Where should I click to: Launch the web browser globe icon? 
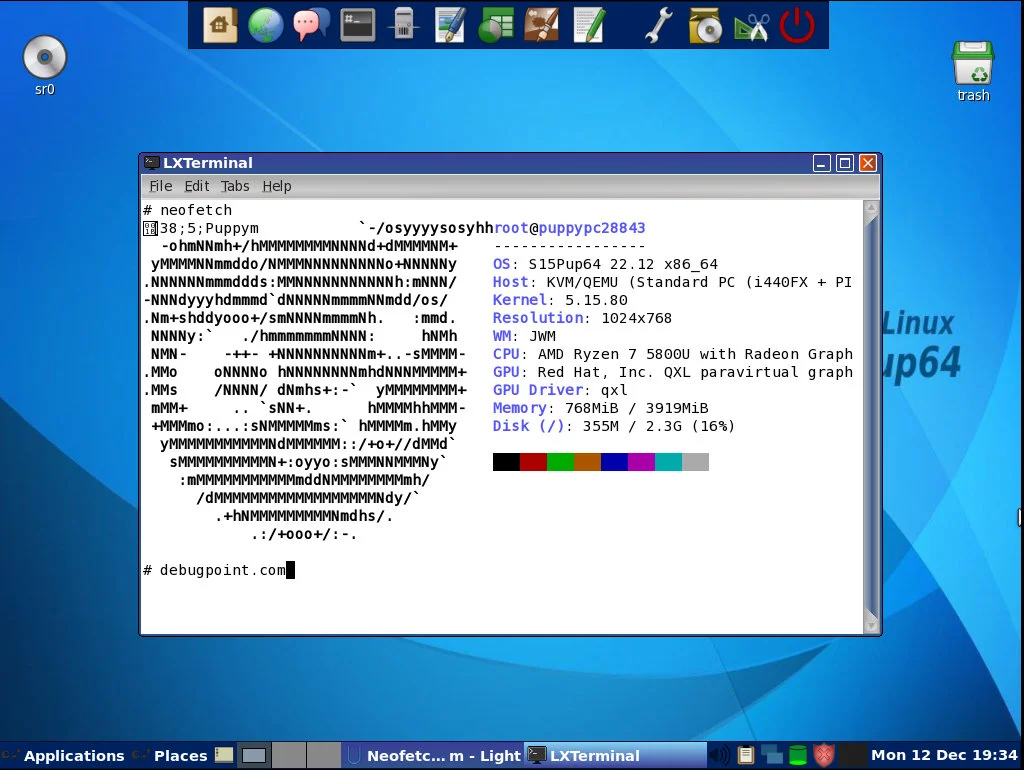point(265,25)
